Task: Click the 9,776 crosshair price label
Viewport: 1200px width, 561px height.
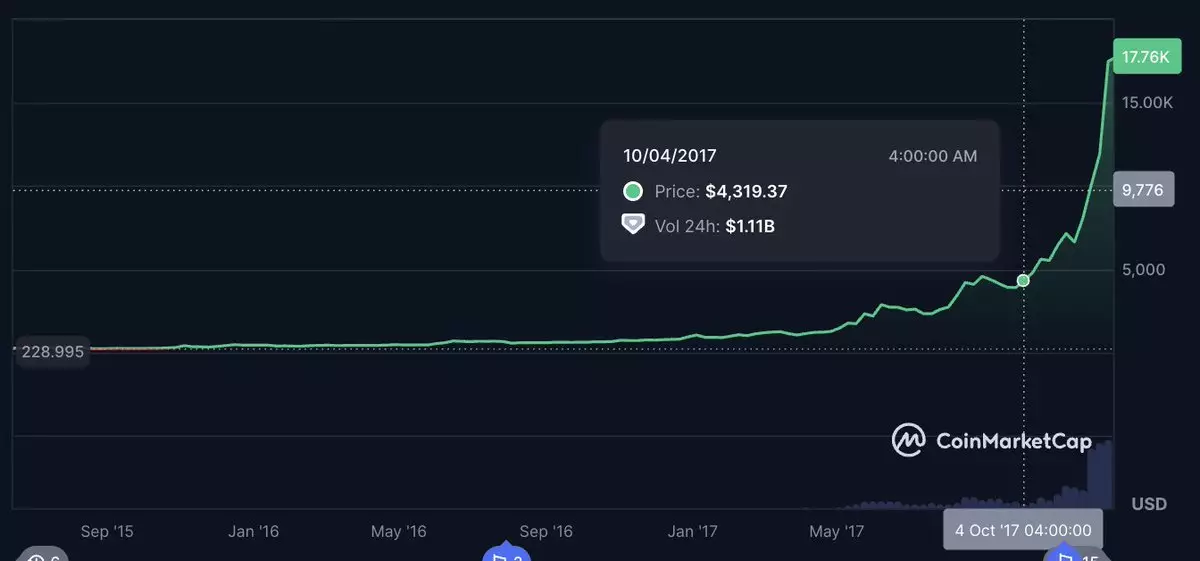Action: (x=1142, y=190)
